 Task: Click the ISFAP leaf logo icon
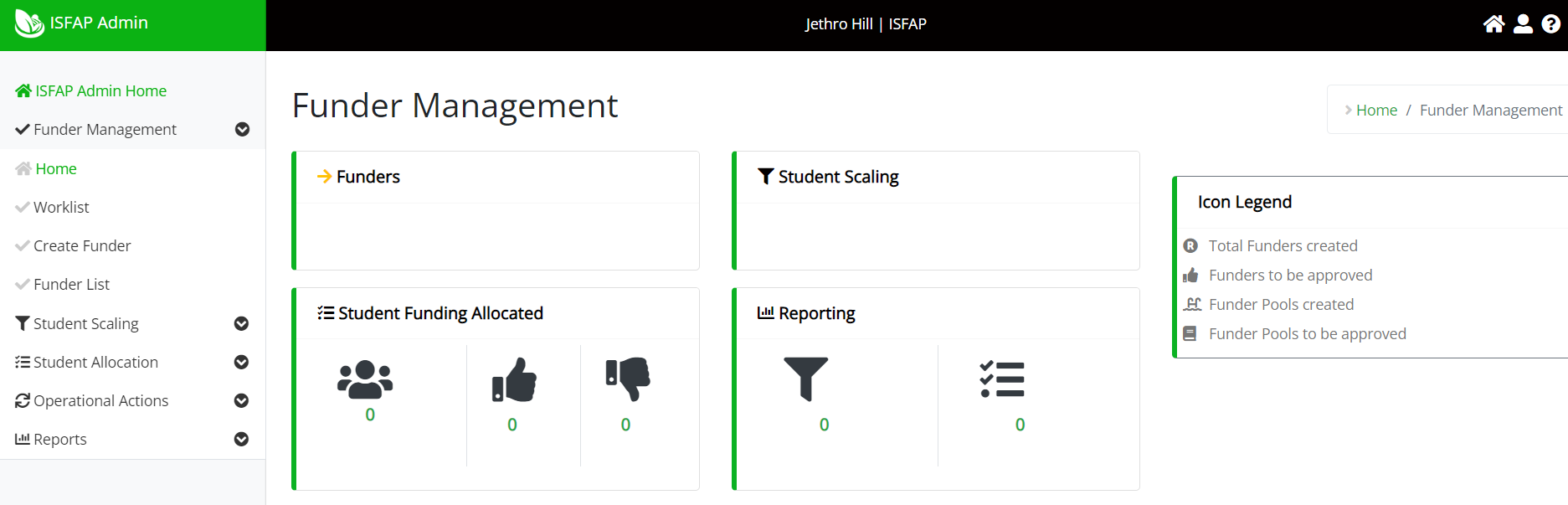coord(29,23)
